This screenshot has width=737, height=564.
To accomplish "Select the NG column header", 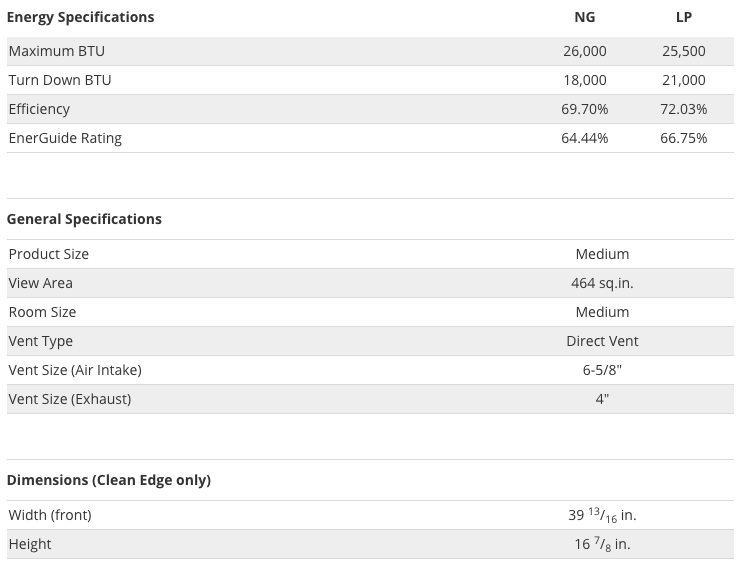I will (x=585, y=17).
